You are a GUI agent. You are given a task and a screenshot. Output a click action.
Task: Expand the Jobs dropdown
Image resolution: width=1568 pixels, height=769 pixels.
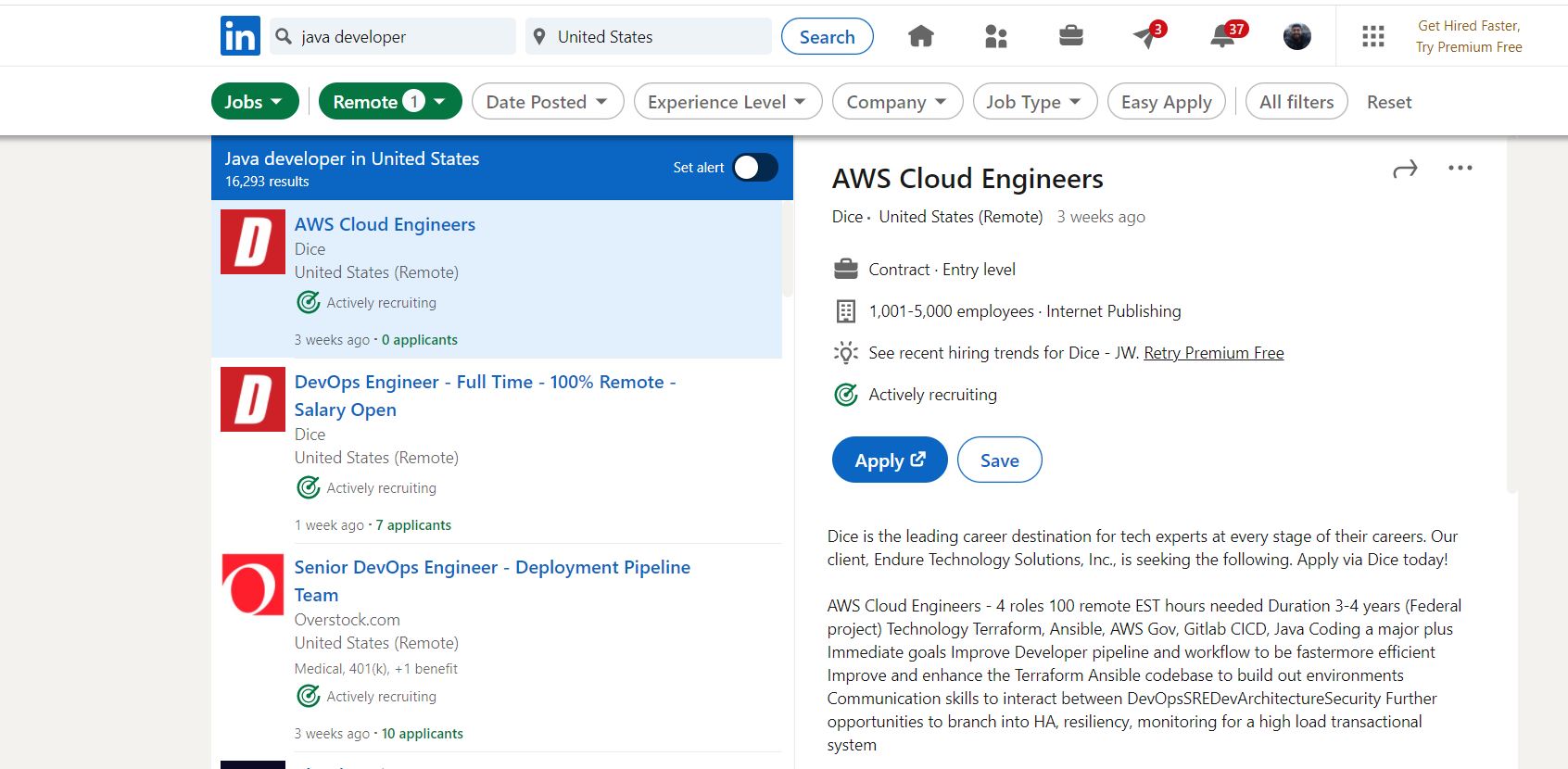255,102
